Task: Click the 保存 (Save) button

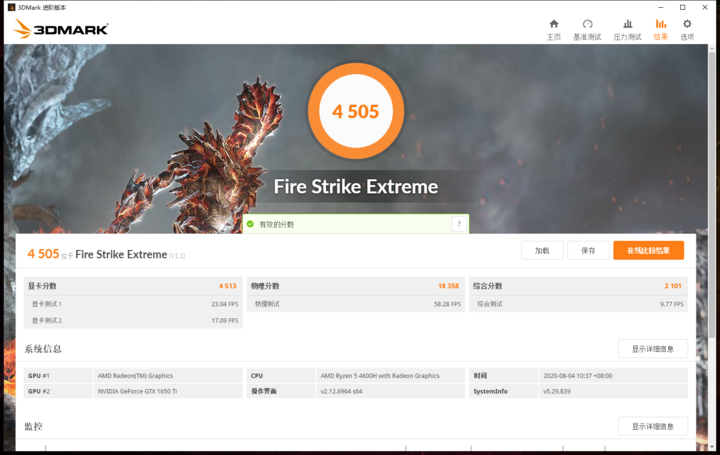Action: click(588, 250)
